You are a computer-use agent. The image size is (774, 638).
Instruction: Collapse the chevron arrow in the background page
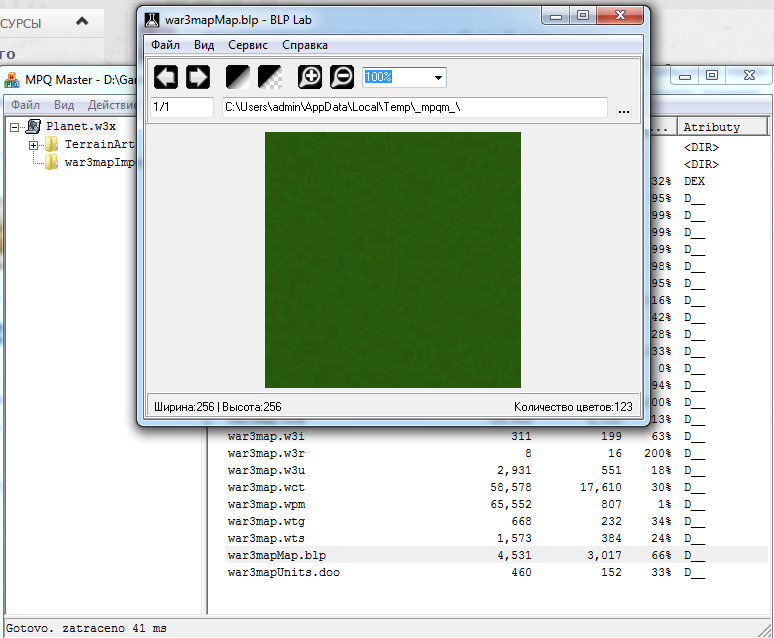tap(82, 21)
